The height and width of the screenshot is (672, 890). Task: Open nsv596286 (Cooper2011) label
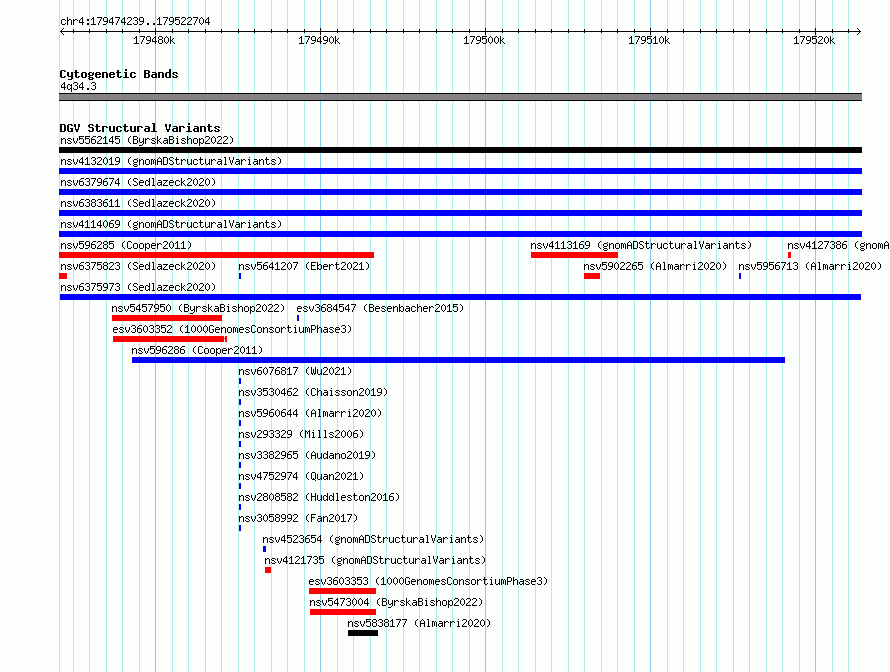197,350
